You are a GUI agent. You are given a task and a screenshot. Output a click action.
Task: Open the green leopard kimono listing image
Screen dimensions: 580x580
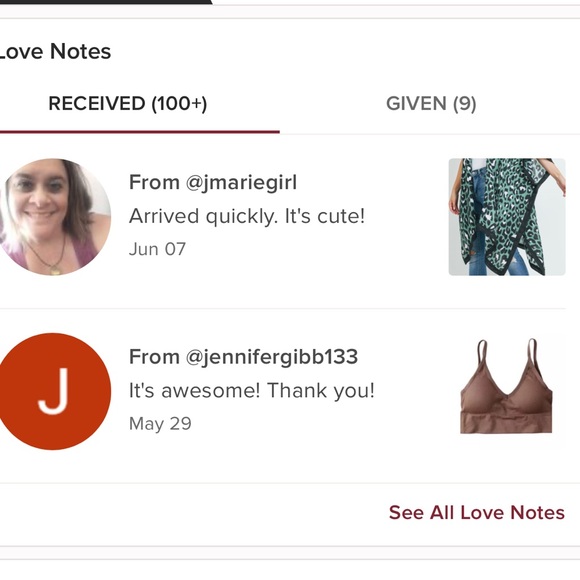pyautogui.click(x=507, y=217)
